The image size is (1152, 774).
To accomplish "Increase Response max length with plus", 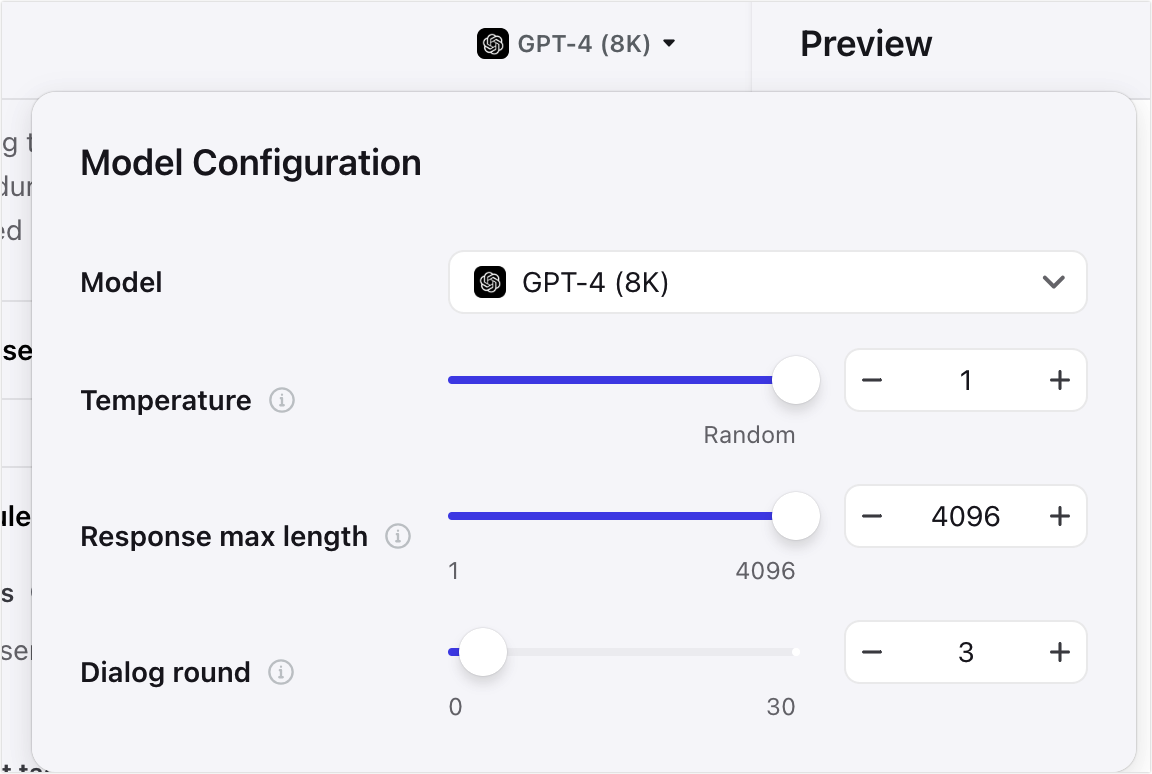I will coord(1059,516).
